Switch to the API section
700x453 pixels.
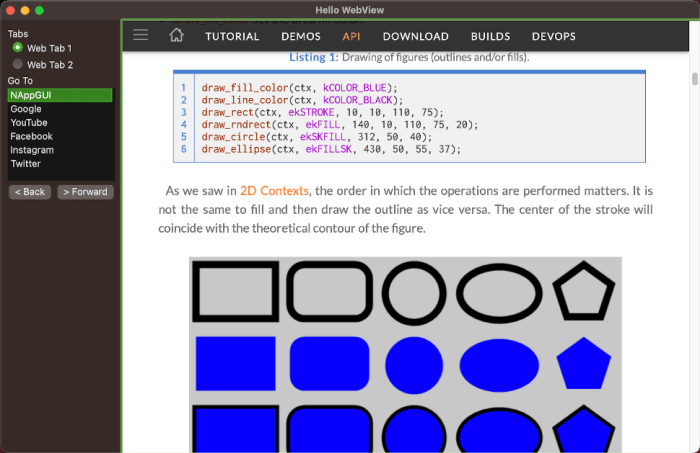pos(352,36)
